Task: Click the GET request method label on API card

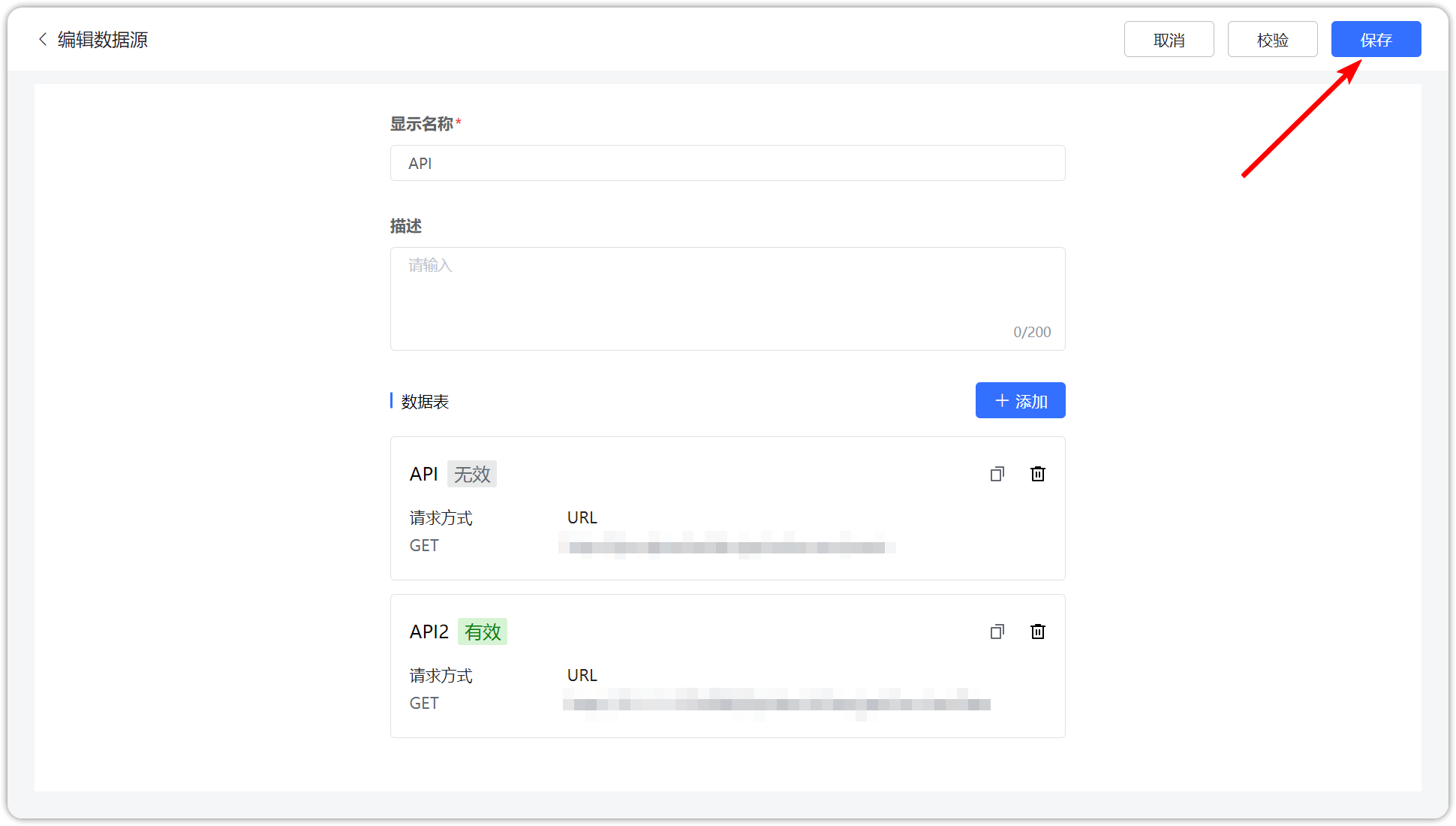Action: [x=424, y=545]
